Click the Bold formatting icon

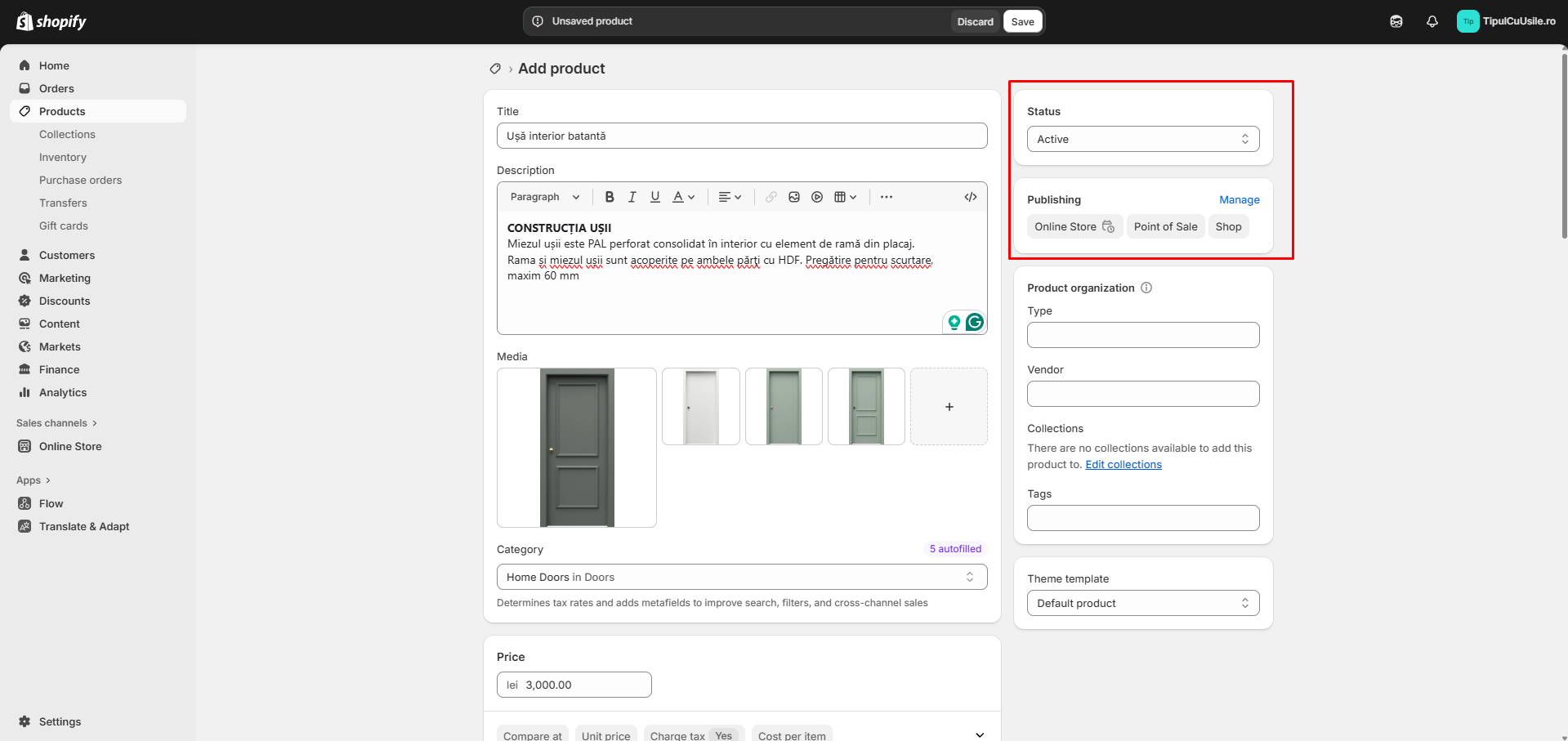pyautogui.click(x=609, y=197)
